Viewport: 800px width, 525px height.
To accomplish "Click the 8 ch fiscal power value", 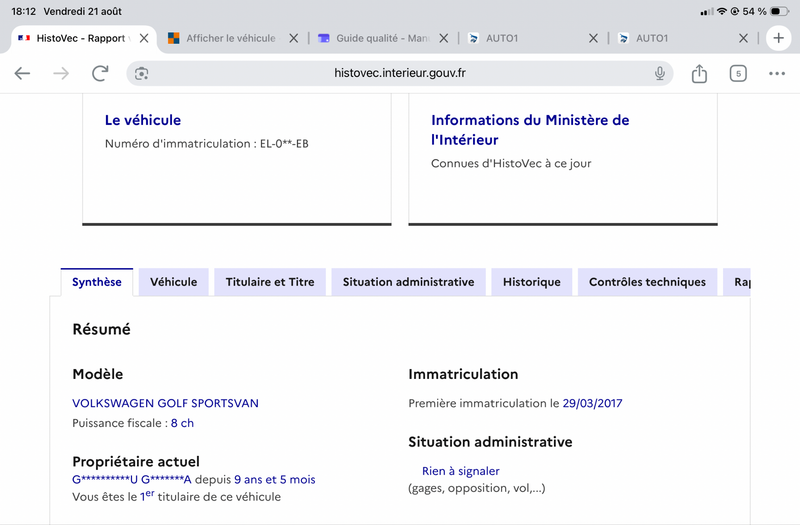I will (182, 423).
